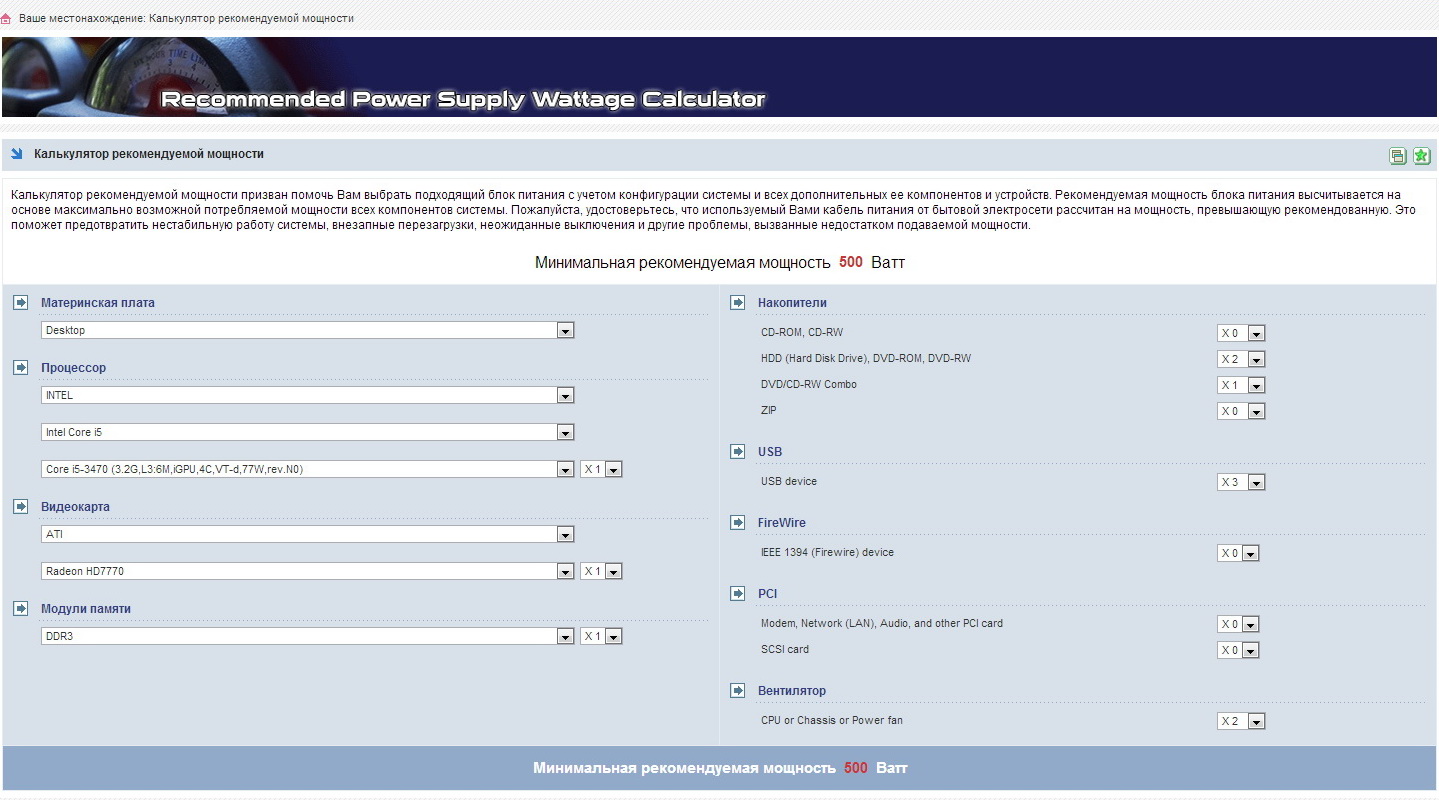Click the green bookmark star icon
The width and height of the screenshot is (1439, 800).
click(1422, 155)
